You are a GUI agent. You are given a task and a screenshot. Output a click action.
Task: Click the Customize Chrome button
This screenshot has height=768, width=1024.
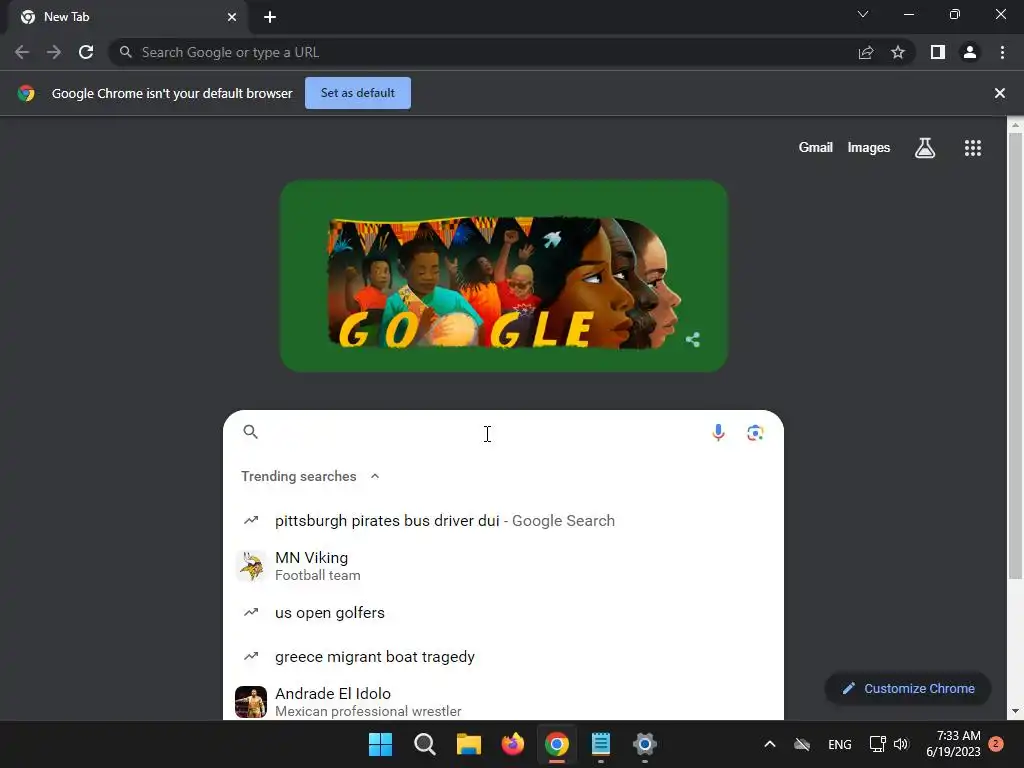(x=908, y=688)
